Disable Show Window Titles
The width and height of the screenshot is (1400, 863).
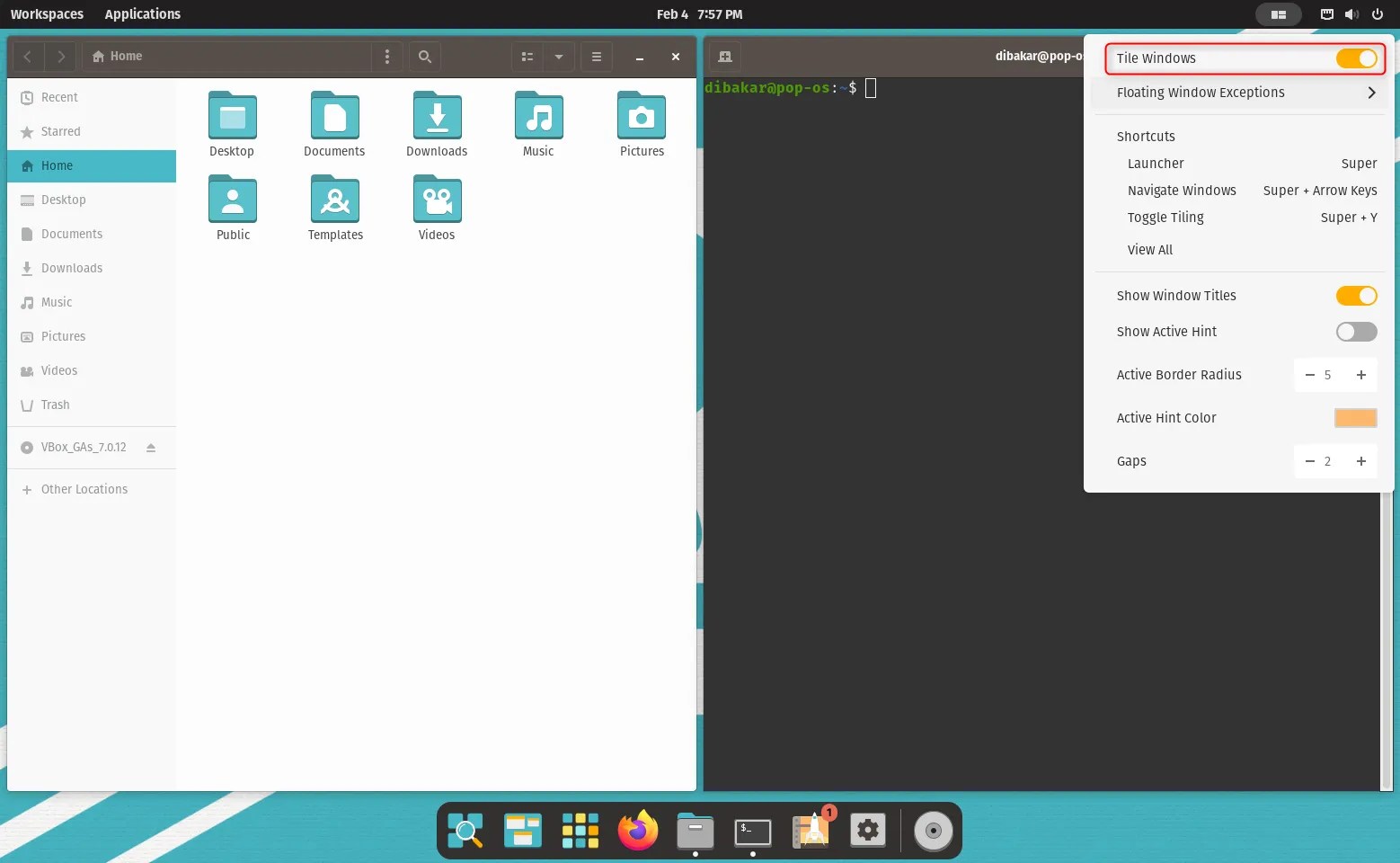1356,295
